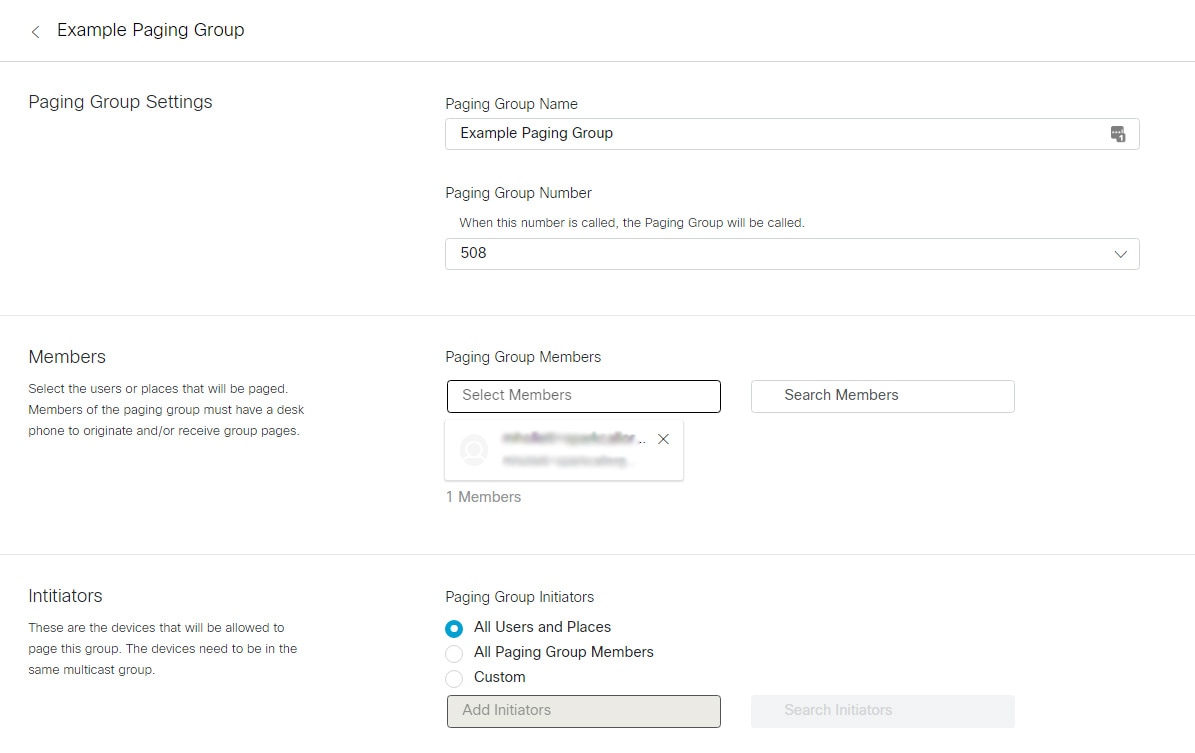Choose All Paging Group Members as initiators

(454, 653)
